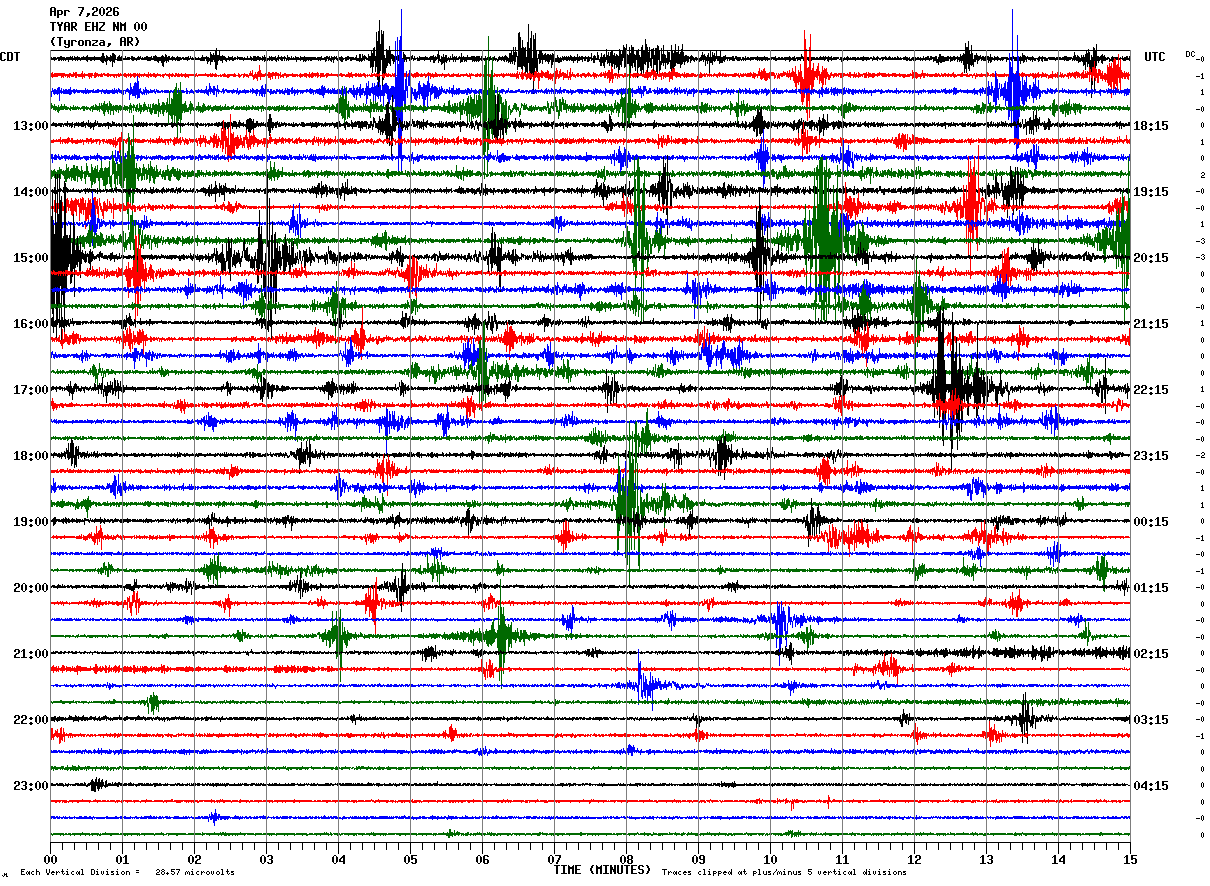The height and width of the screenshot is (886, 1210).
Task: Click the "CDT" timezone label
Action: pyautogui.click(x=11, y=57)
